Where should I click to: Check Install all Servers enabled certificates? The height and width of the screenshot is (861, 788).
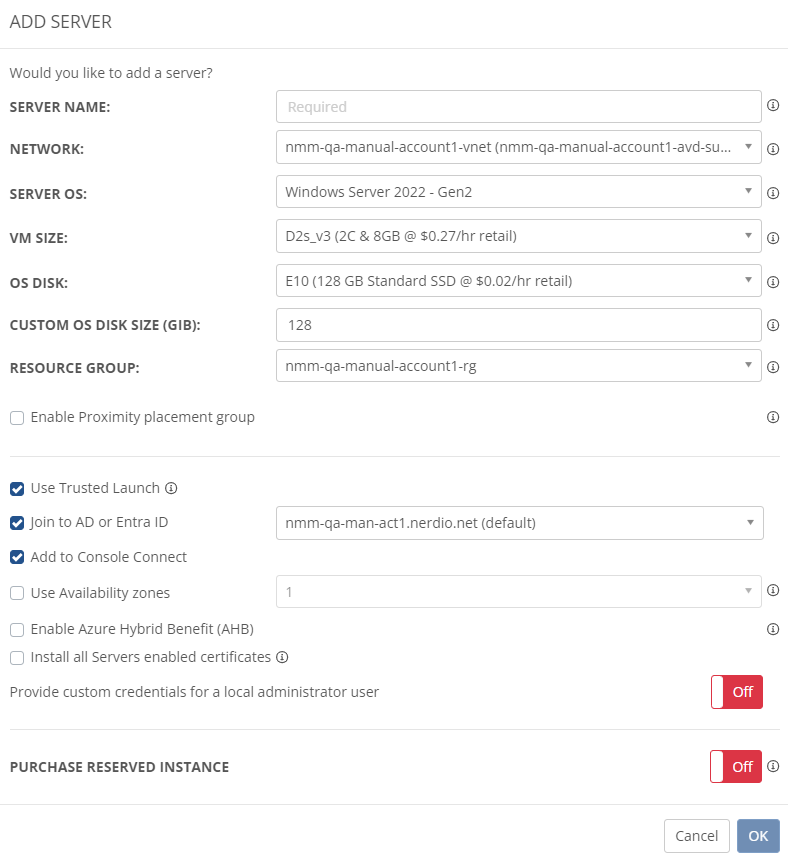15,657
